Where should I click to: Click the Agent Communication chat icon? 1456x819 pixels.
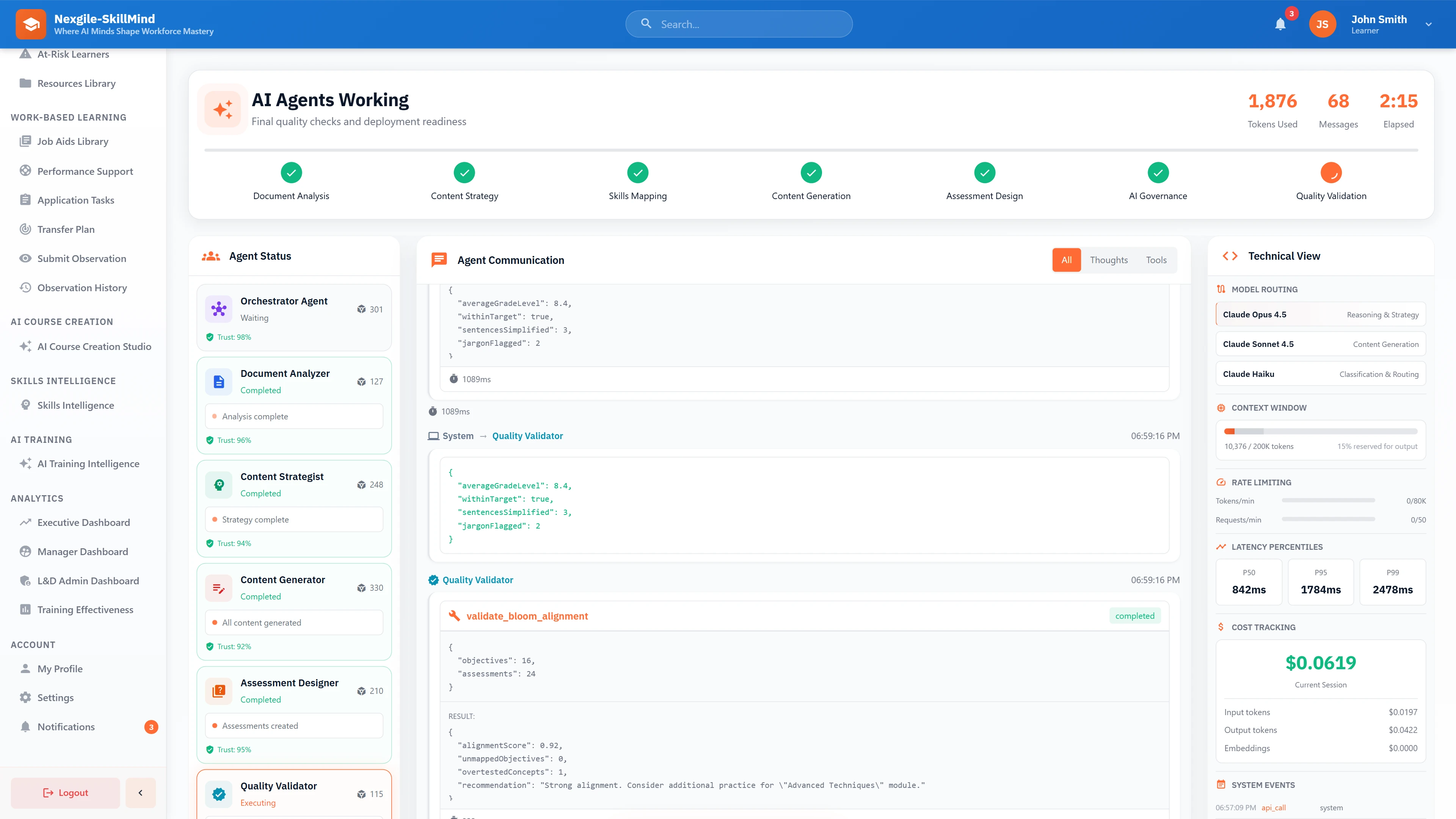click(x=439, y=259)
